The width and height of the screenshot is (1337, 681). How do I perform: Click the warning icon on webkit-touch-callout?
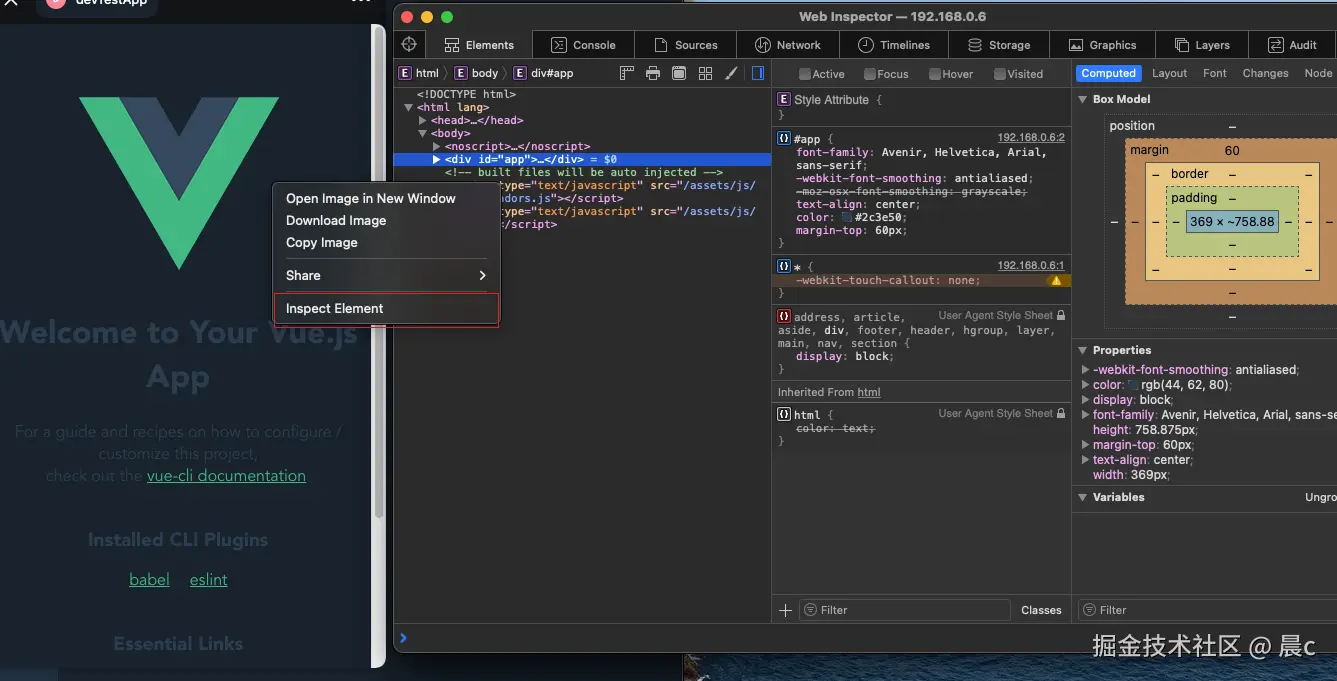(1056, 281)
